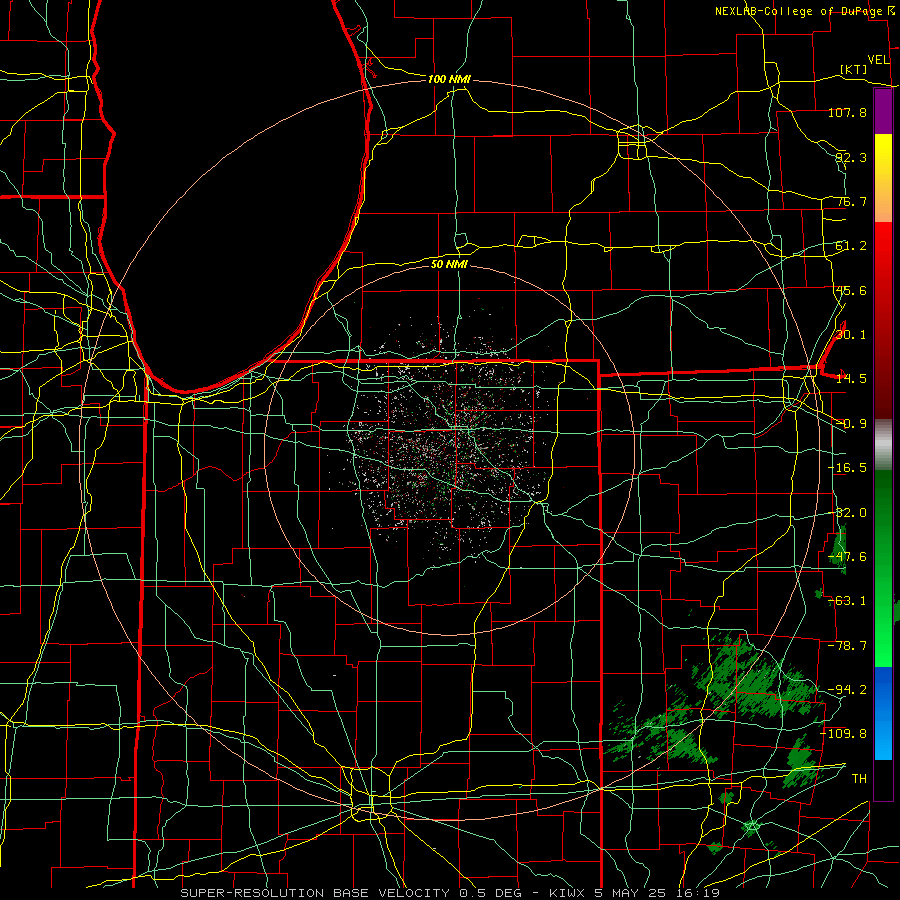
Task: Select the -16.5 velocity scale value
Action: 847,468
